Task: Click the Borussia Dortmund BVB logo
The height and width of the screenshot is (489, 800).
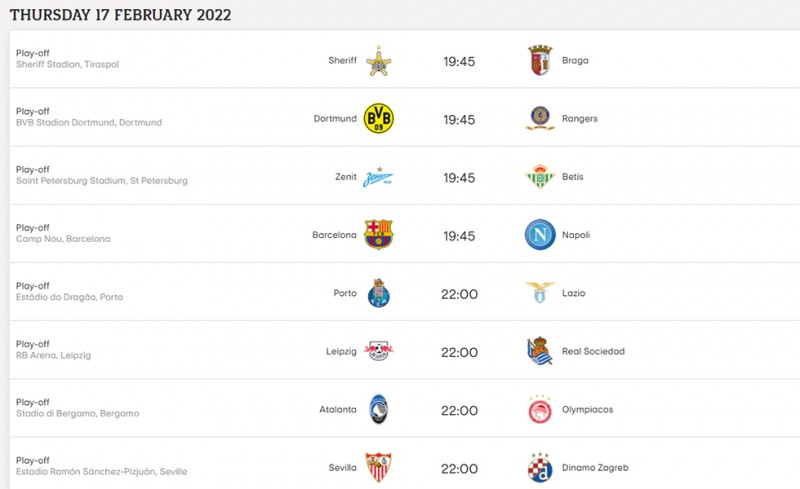Action: point(378,119)
